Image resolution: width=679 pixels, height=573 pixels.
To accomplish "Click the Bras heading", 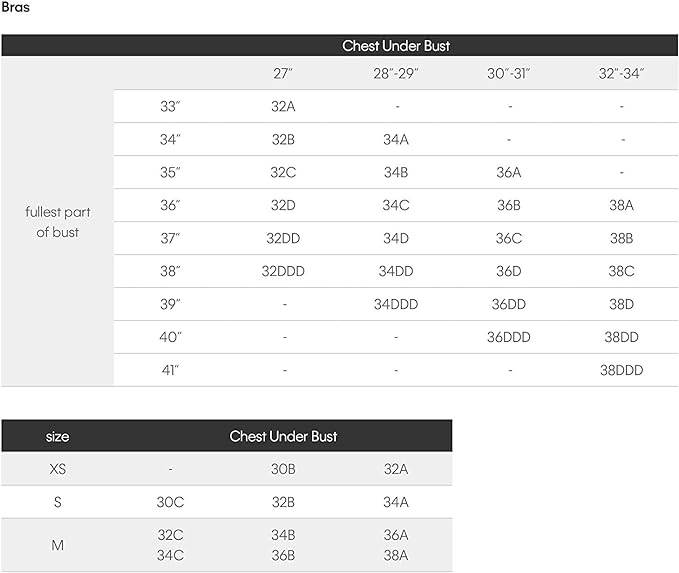I will [16, 7].
